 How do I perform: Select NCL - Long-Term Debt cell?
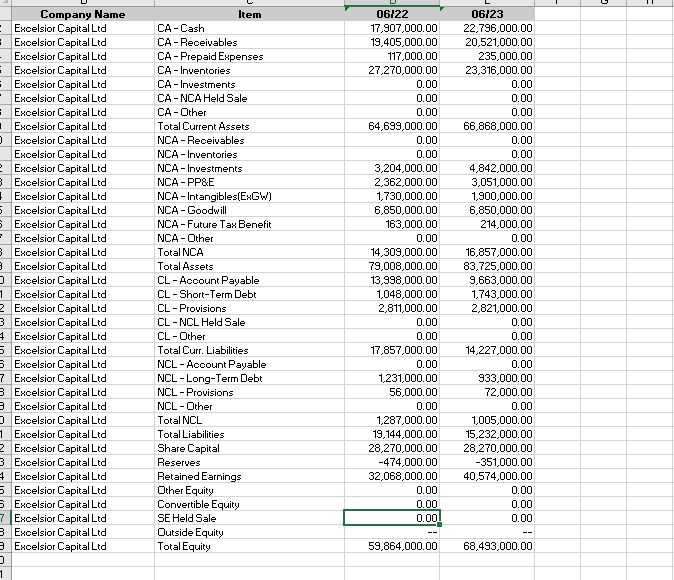click(249, 378)
